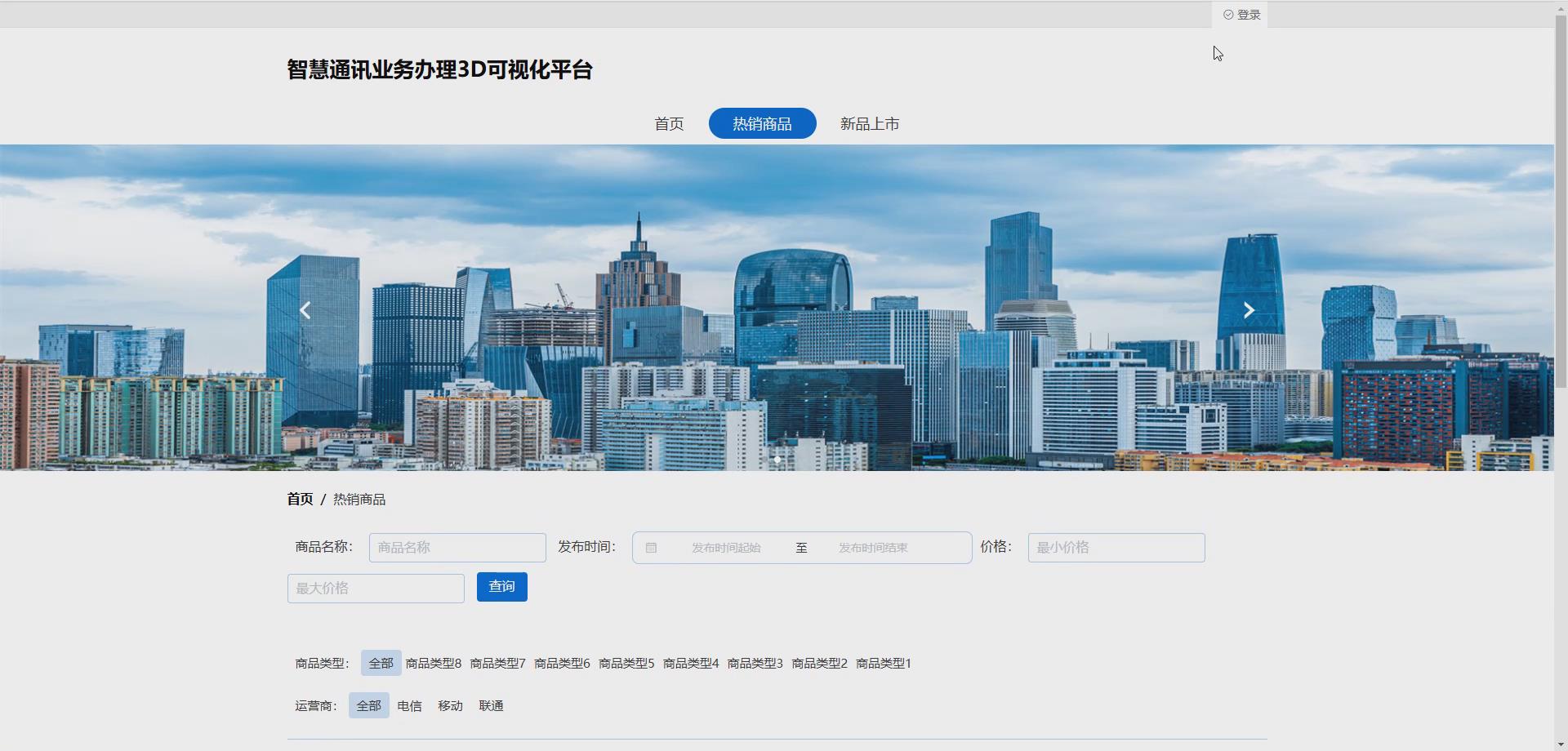This screenshot has height=751, width=1568.
Task: Select the 全部 filter under 商品类型
Action: tap(380, 663)
